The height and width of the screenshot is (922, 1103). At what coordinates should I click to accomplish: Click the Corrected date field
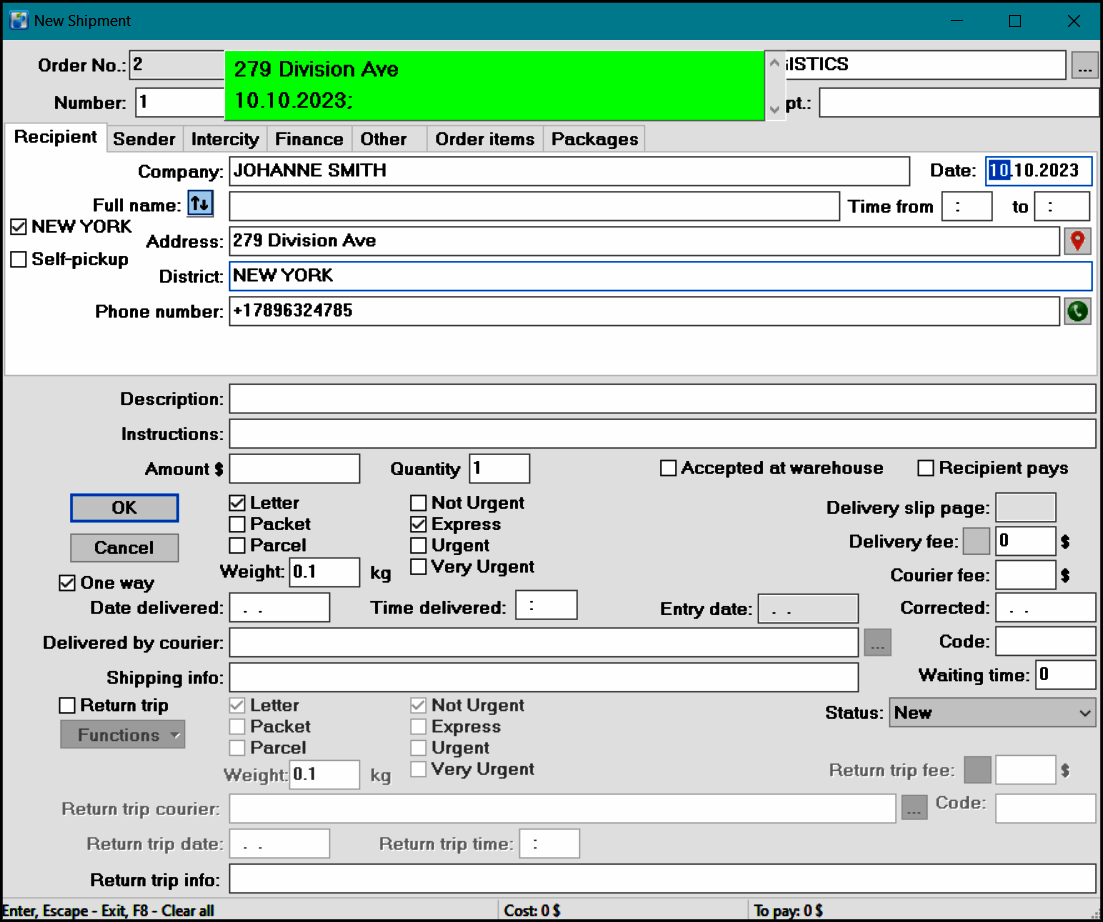click(1045, 608)
